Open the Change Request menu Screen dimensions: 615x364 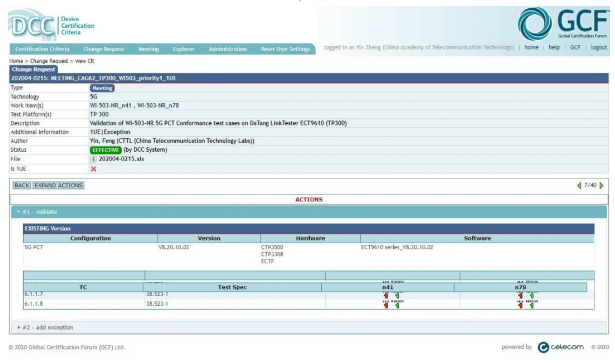tap(104, 49)
